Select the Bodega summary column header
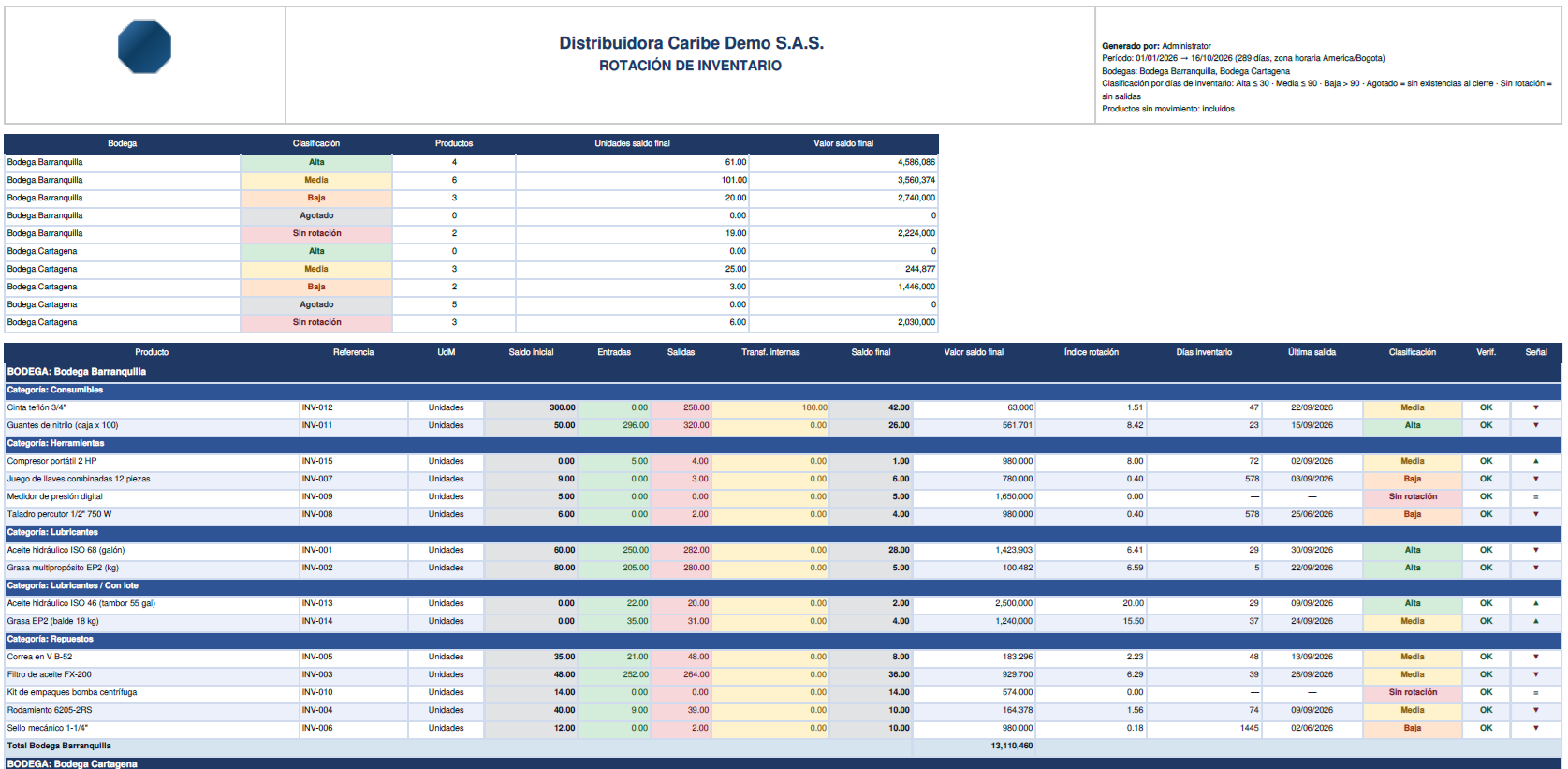The width and height of the screenshot is (1568, 769). 122,143
